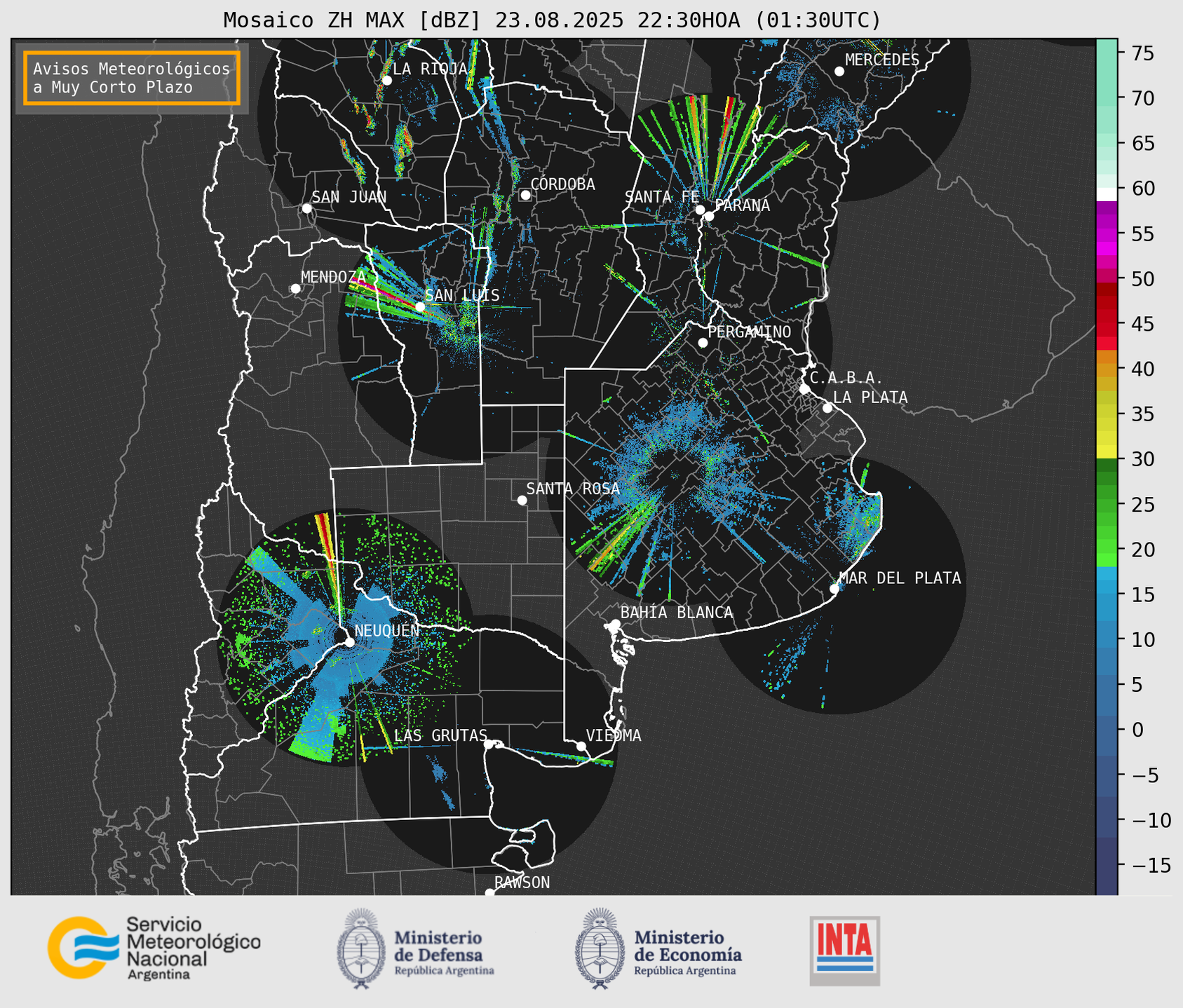Click the La Rioja city marker
Viewport: 1183px width, 1008px height.
[386, 81]
